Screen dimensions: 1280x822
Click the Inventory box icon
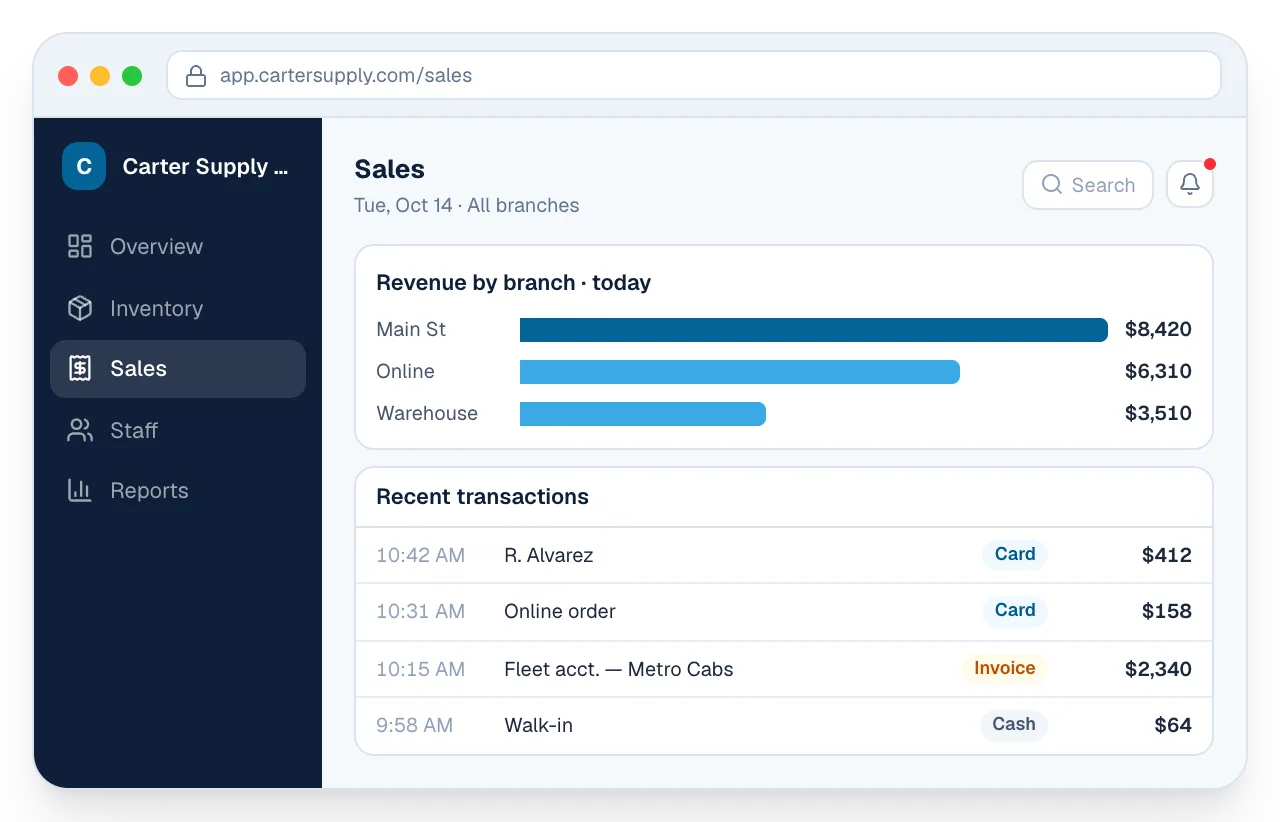80,308
